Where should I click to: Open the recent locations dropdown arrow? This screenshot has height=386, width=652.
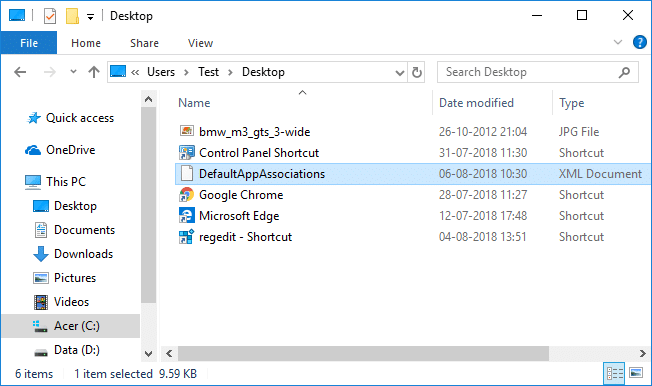(73, 72)
